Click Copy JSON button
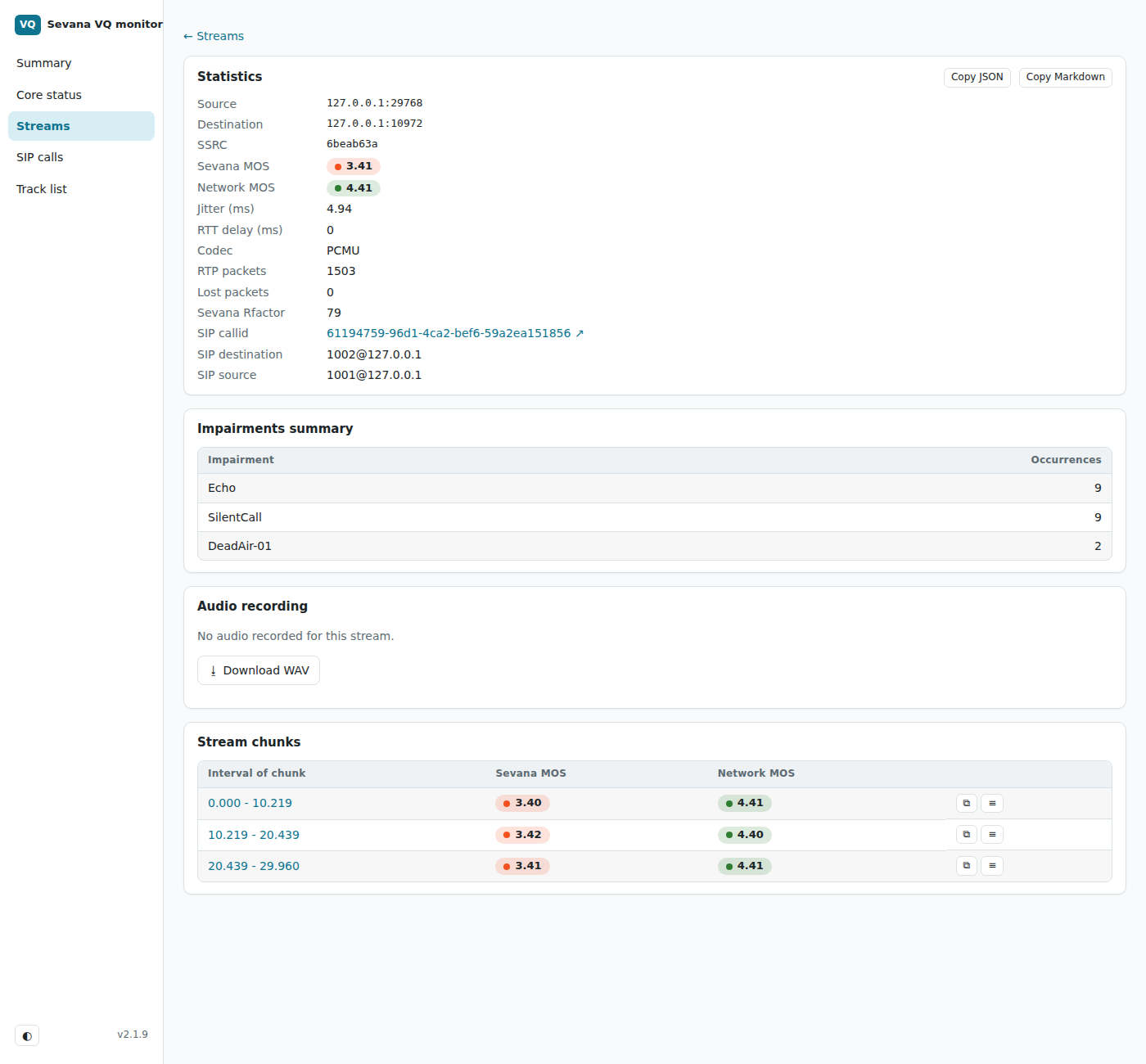The height and width of the screenshot is (1064, 1146). tap(977, 77)
